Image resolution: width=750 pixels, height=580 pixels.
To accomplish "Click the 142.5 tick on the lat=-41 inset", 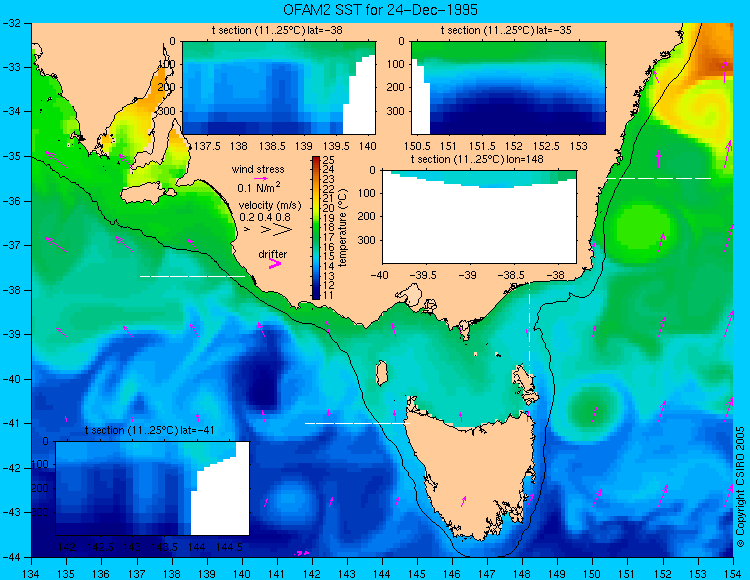I will point(100,547).
